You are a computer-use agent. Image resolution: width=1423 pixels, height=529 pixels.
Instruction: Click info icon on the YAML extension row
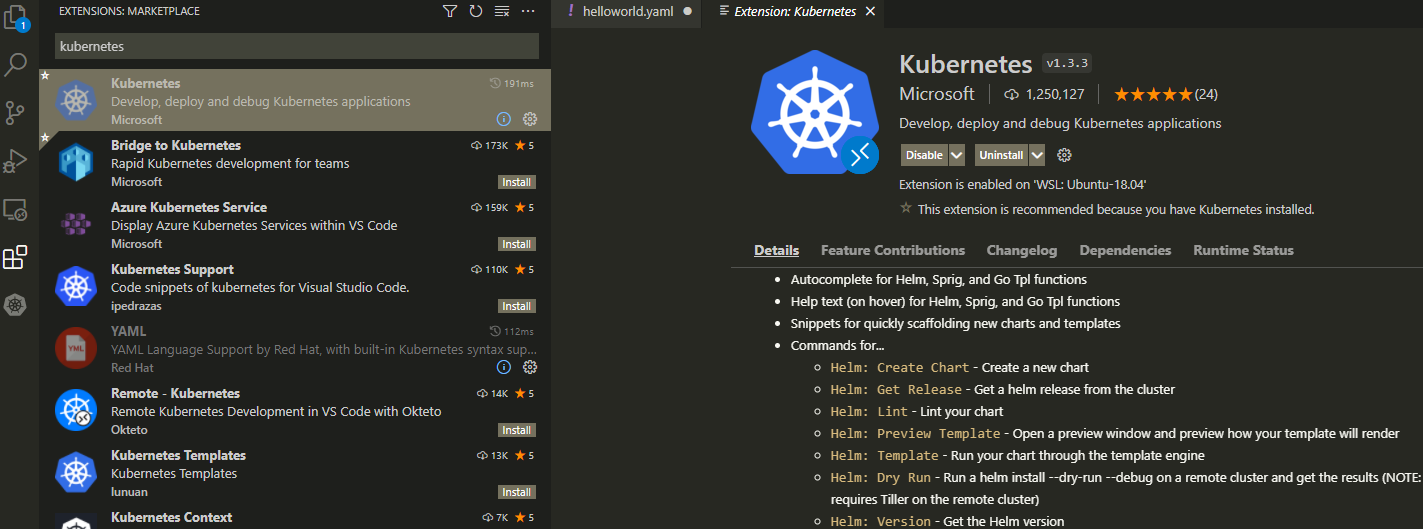[x=504, y=367]
